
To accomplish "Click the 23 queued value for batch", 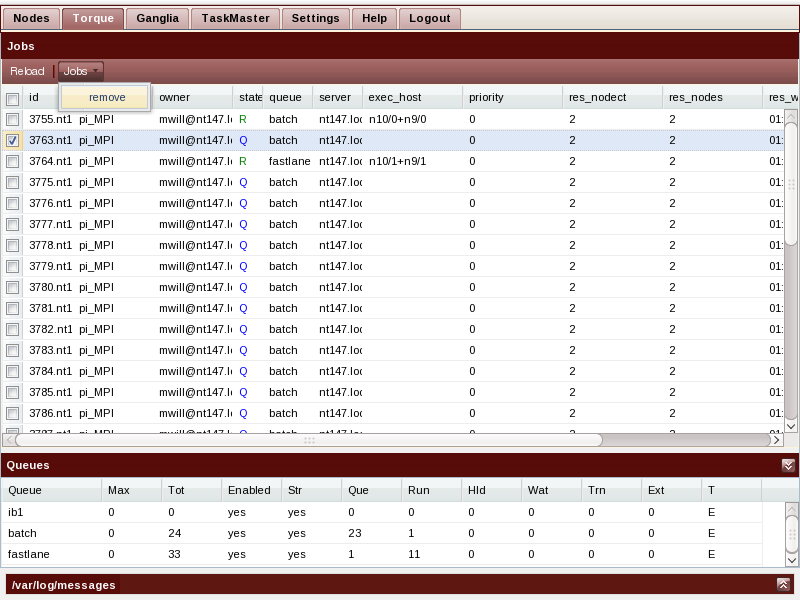I will click(355, 533).
